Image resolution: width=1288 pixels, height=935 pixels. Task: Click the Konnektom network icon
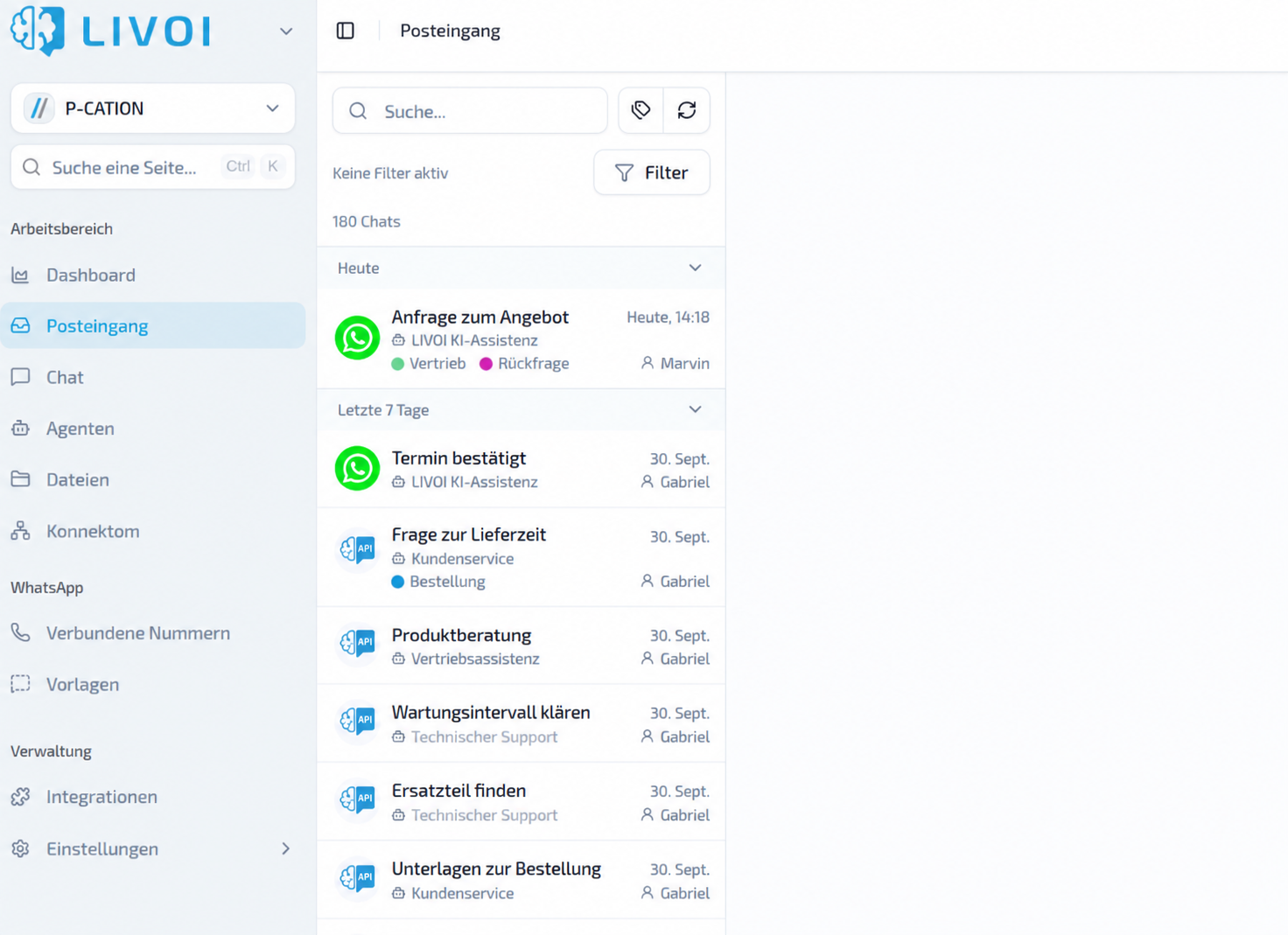(20, 531)
